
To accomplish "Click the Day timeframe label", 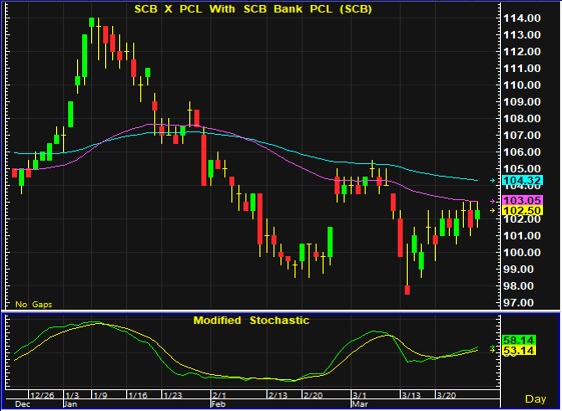I will 535,398.
